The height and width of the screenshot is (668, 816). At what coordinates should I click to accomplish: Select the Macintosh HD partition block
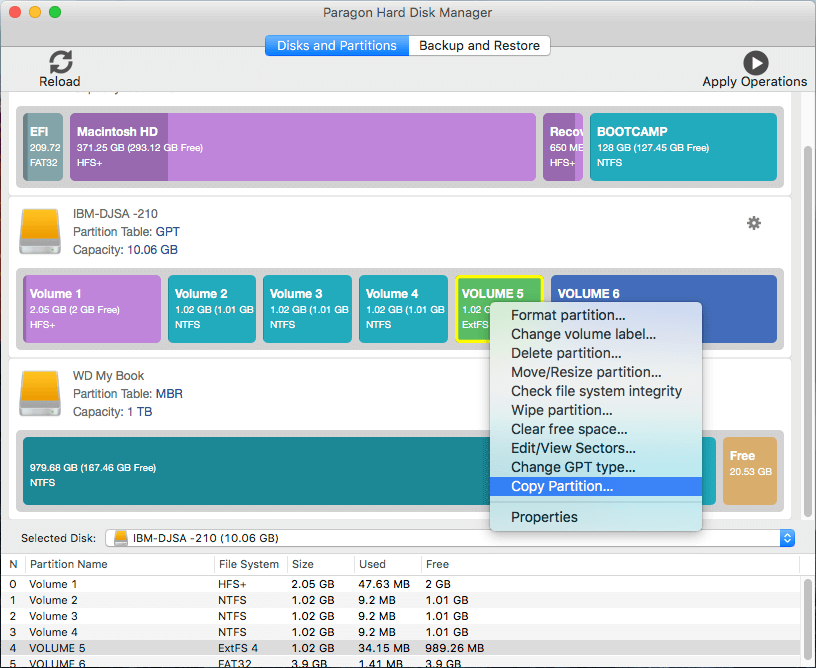(x=300, y=147)
